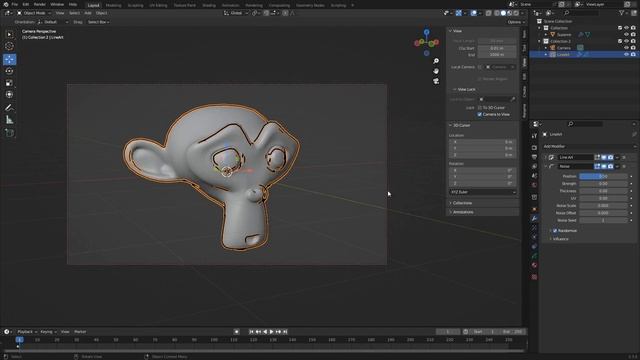This screenshot has height=360, width=640.
Task: Click the Noise modifier Thickness slider
Action: pyautogui.click(x=603, y=191)
